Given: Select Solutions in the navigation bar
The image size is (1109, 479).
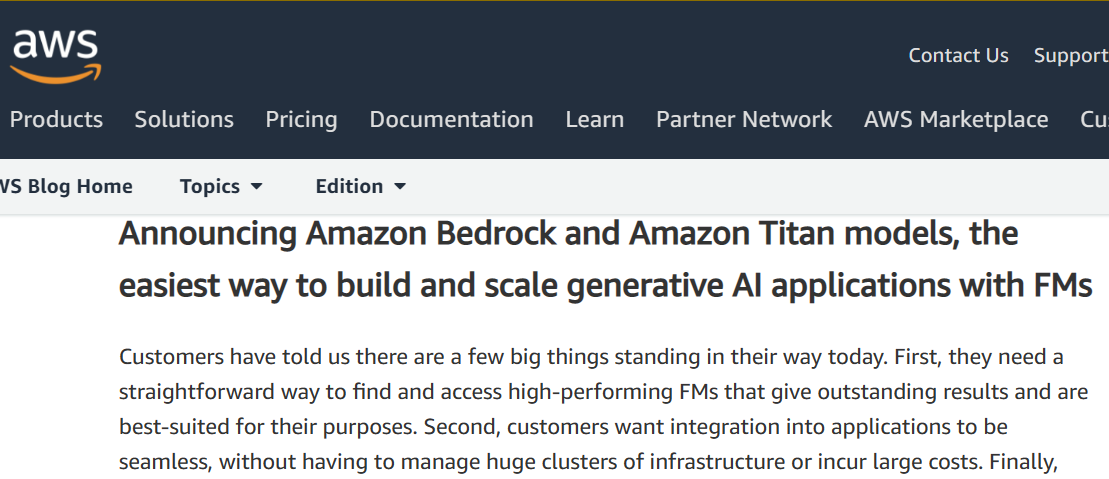Looking at the screenshot, I should (184, 120).
